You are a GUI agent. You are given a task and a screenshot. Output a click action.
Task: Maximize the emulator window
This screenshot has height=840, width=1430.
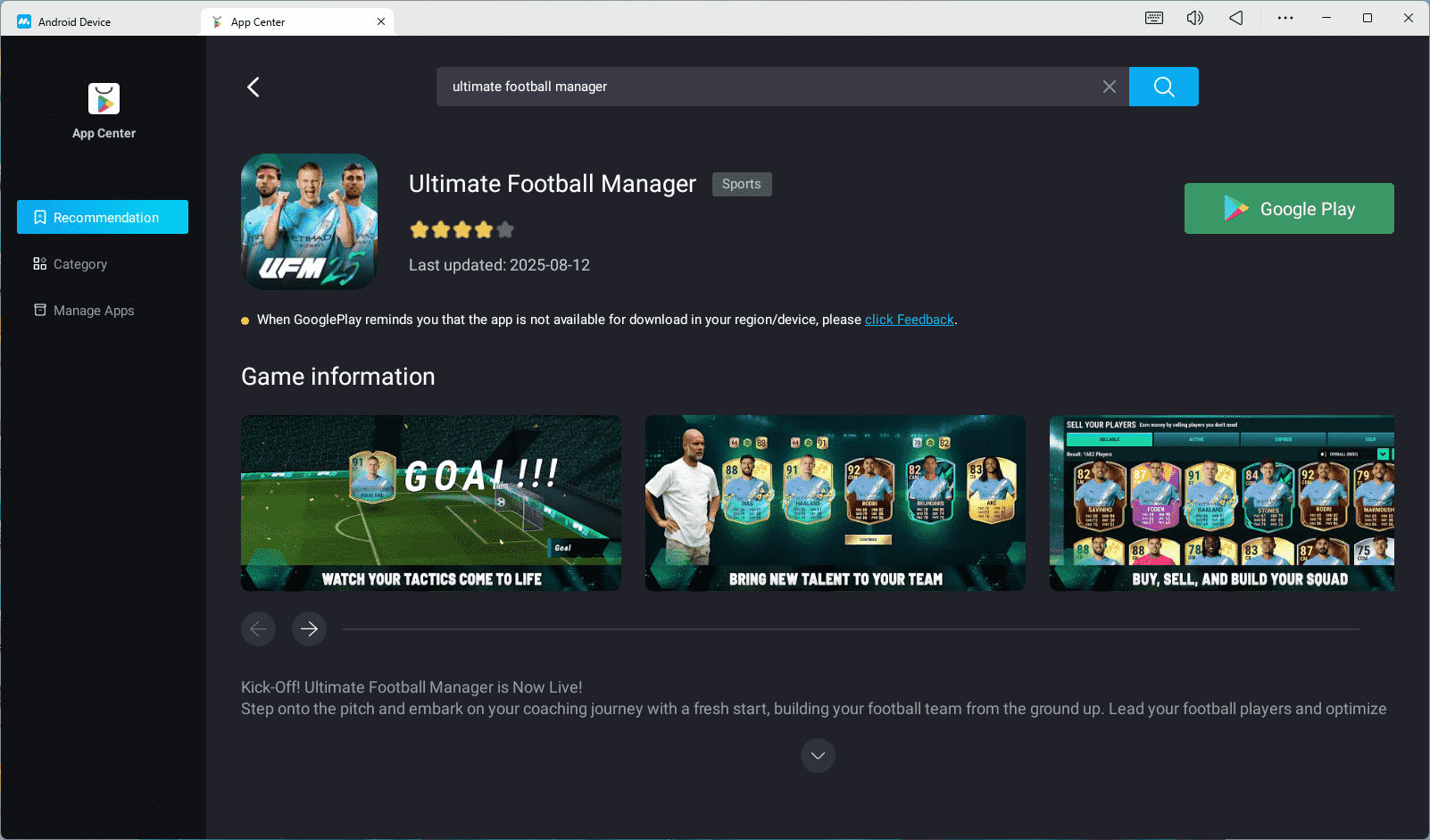point(1368,18)
